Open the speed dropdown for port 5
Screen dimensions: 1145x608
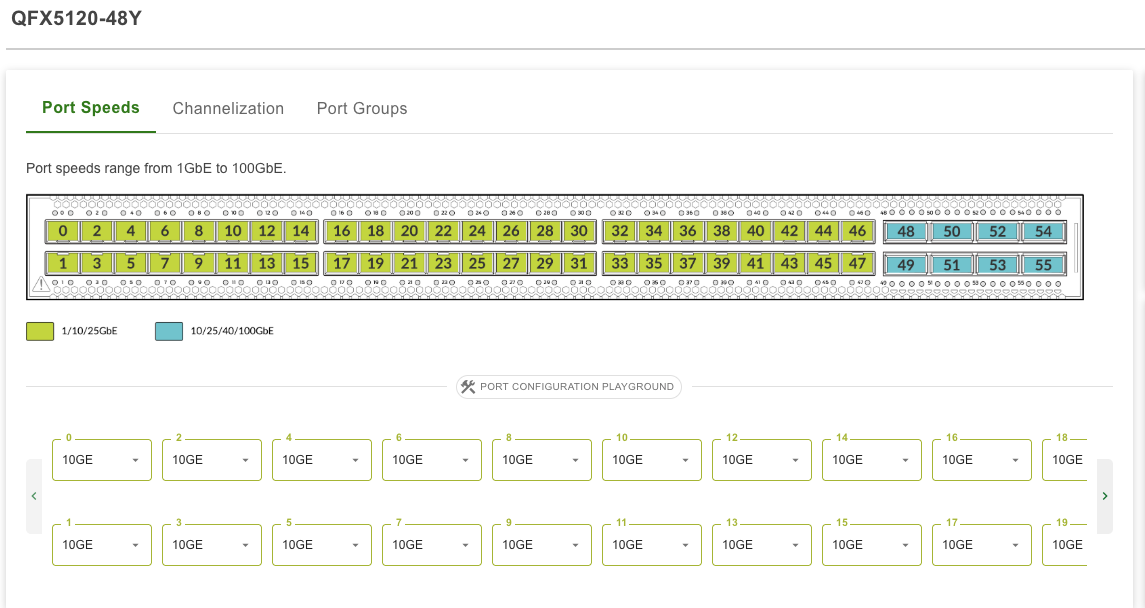click(322, 544)
